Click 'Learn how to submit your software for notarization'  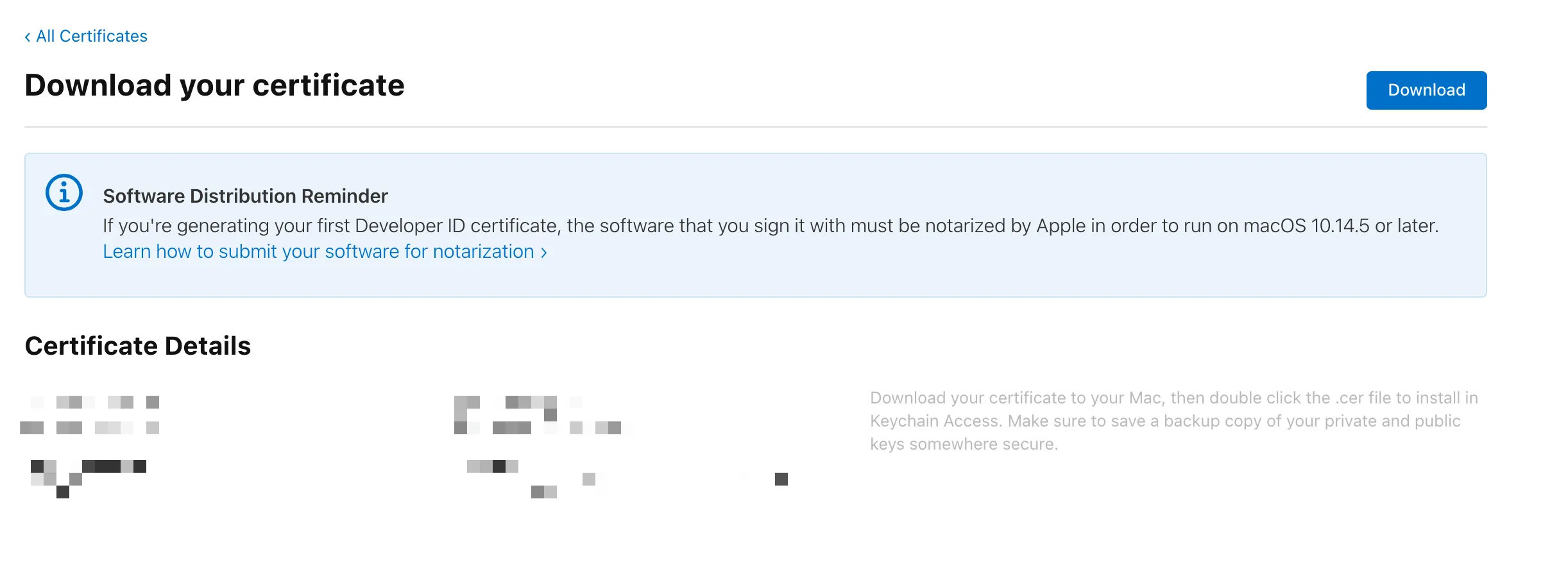pyautogui.click(x=319, y=251)
